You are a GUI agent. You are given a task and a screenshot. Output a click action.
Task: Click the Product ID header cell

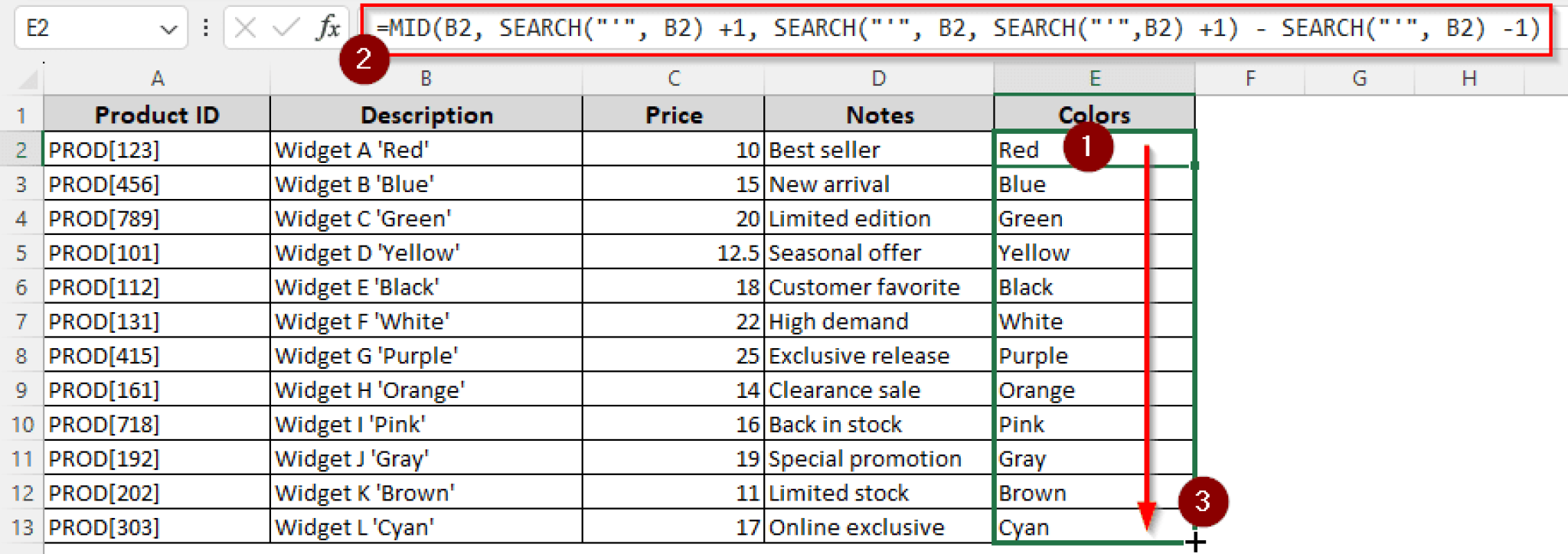point(157,115)
